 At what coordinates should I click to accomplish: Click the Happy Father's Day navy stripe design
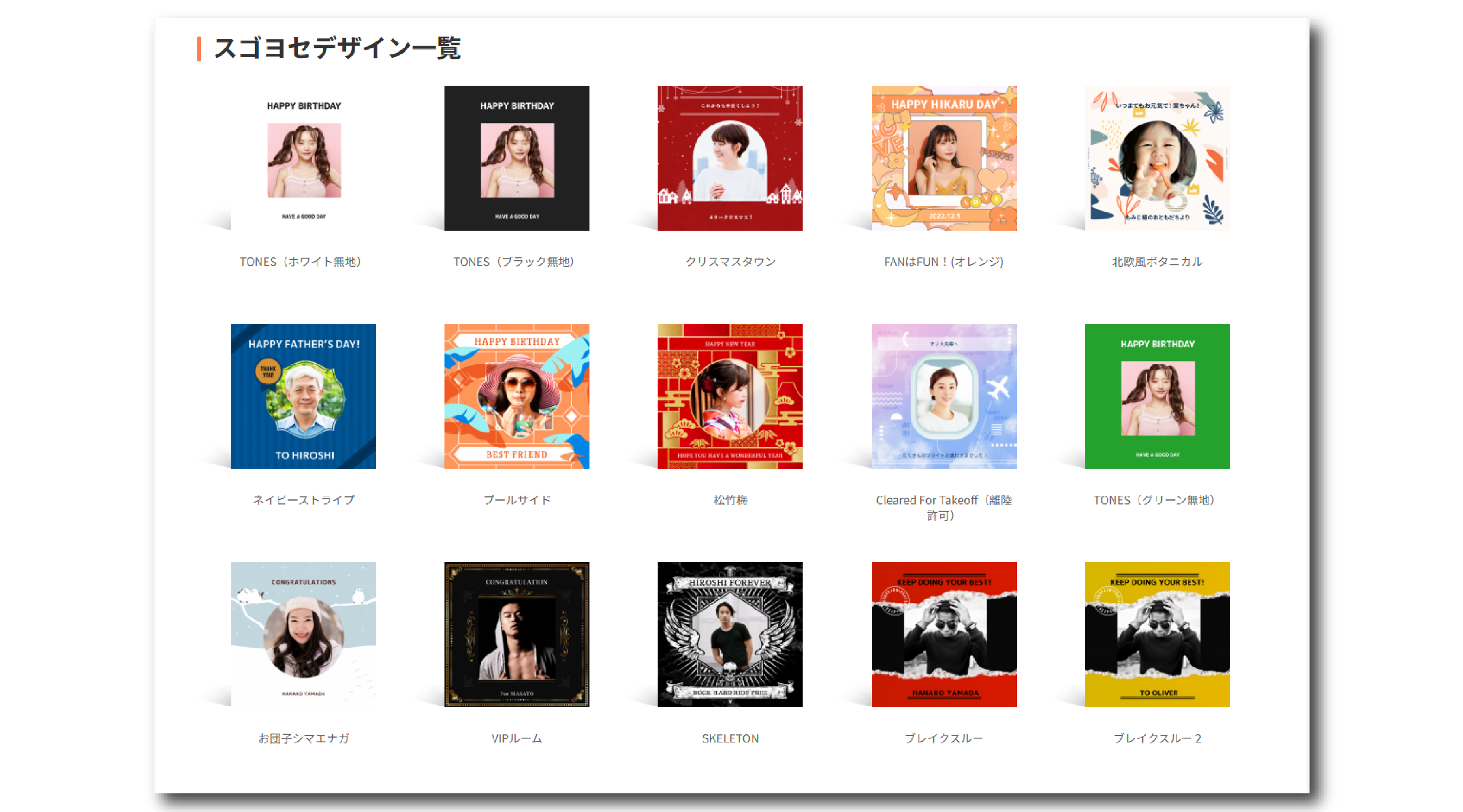[x=303, y=396]
